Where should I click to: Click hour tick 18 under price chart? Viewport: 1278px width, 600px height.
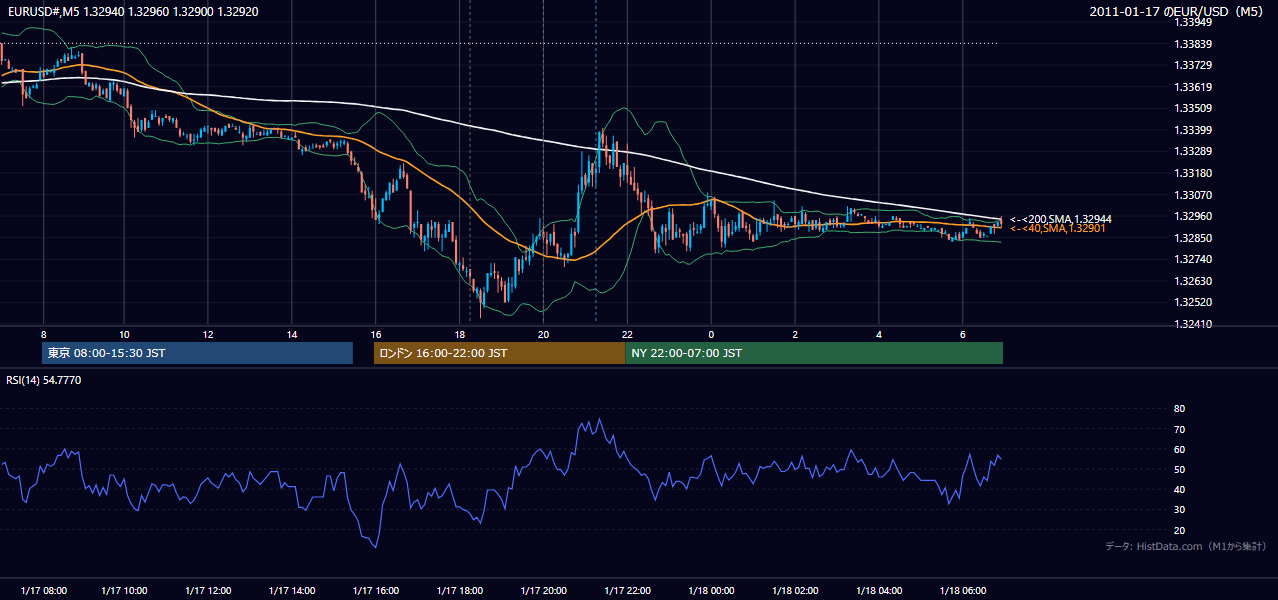point(460,334)
